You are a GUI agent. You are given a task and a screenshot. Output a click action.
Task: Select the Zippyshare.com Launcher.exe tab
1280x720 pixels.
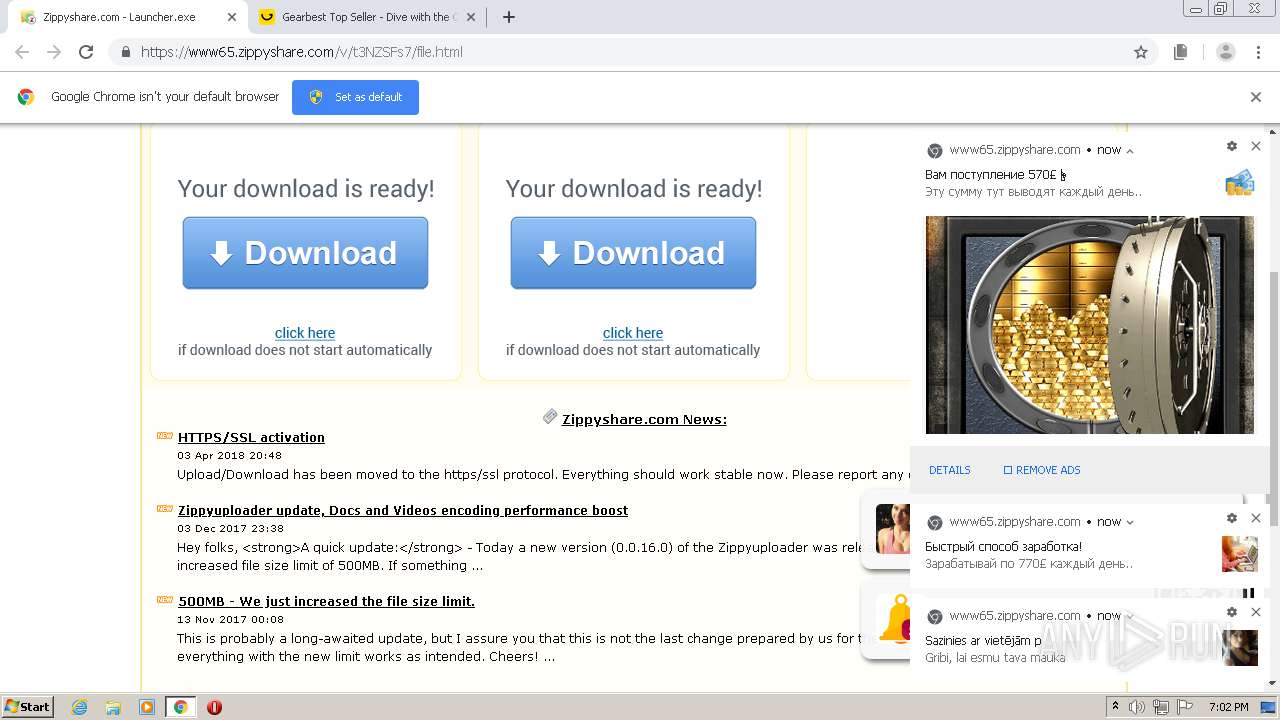[128, 17]
